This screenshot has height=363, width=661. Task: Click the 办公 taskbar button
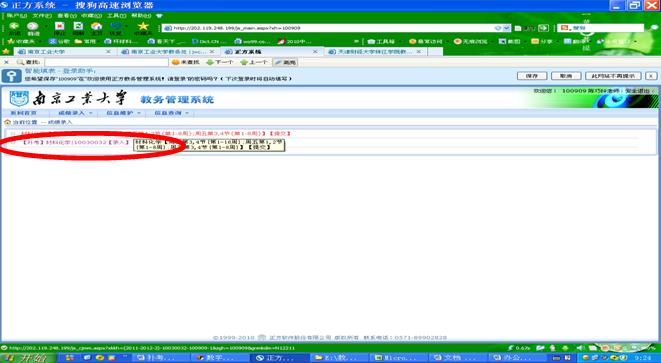pos(516,358)
